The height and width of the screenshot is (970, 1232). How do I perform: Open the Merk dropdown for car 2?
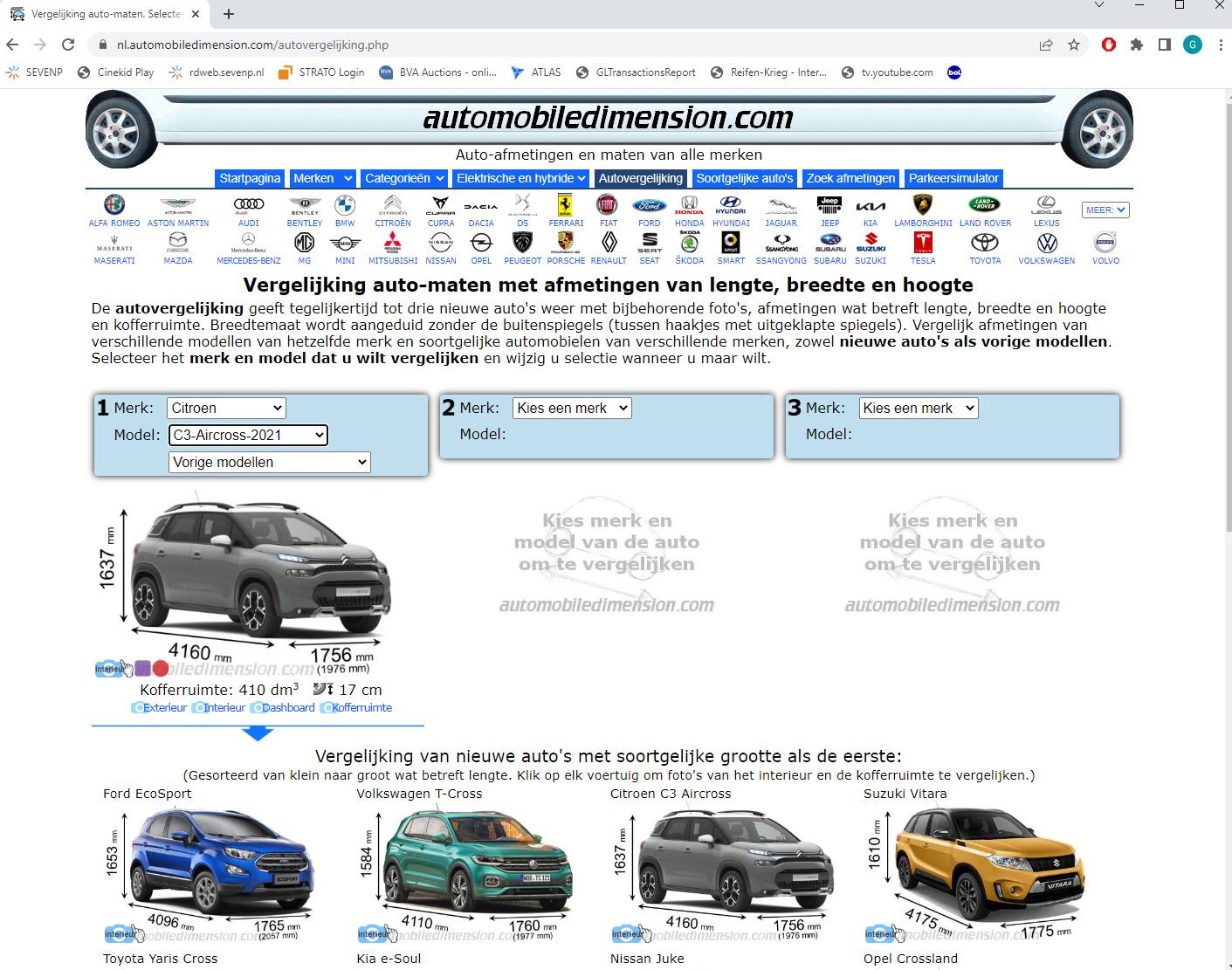point(572,408)
